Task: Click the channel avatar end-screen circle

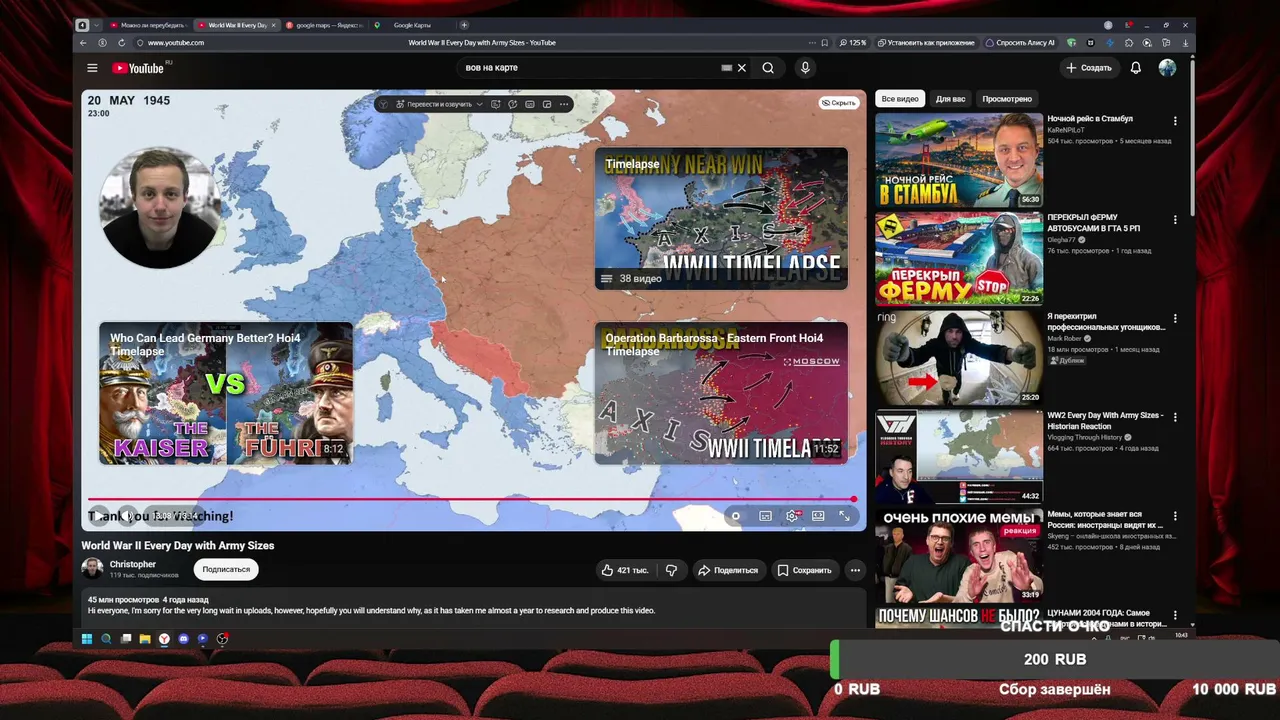Action: click(160, 208)
